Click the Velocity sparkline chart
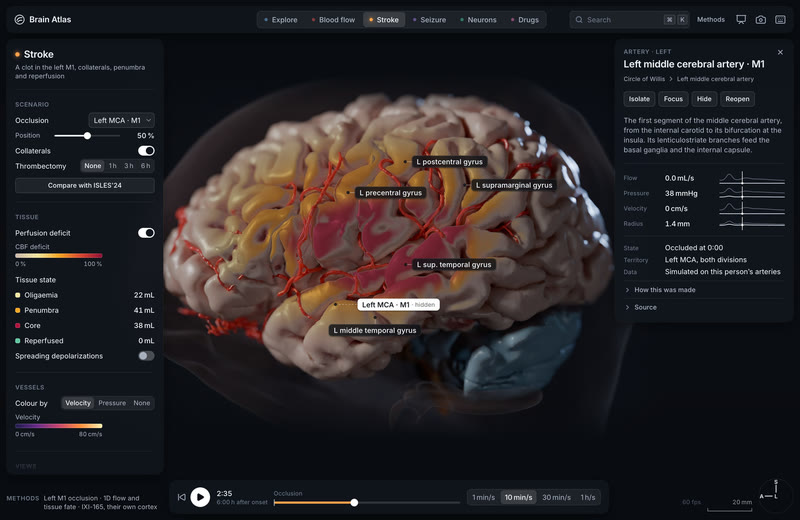 tap(752, 208)
